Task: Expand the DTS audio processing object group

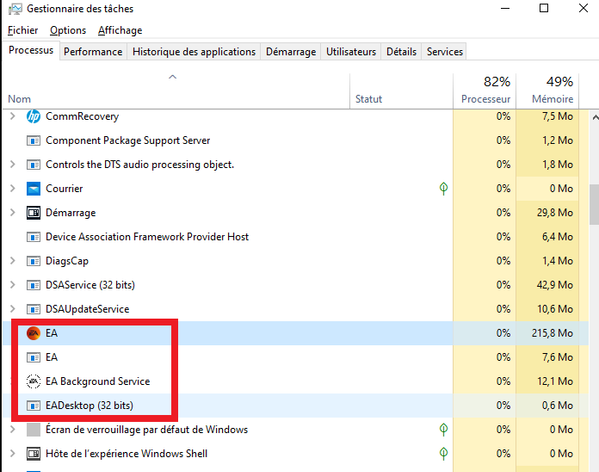Action: point(13,165)
